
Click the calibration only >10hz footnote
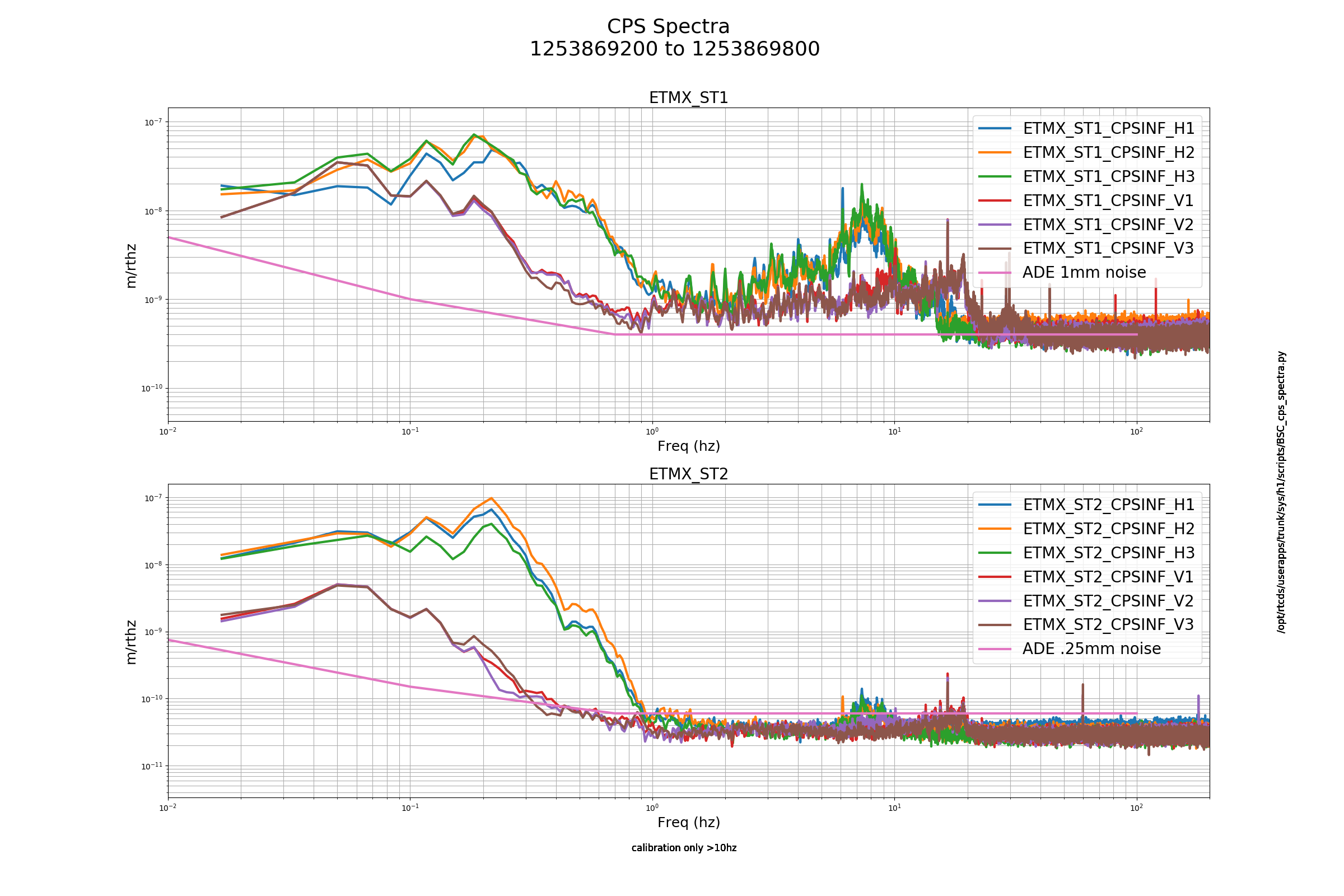[684, 848]
